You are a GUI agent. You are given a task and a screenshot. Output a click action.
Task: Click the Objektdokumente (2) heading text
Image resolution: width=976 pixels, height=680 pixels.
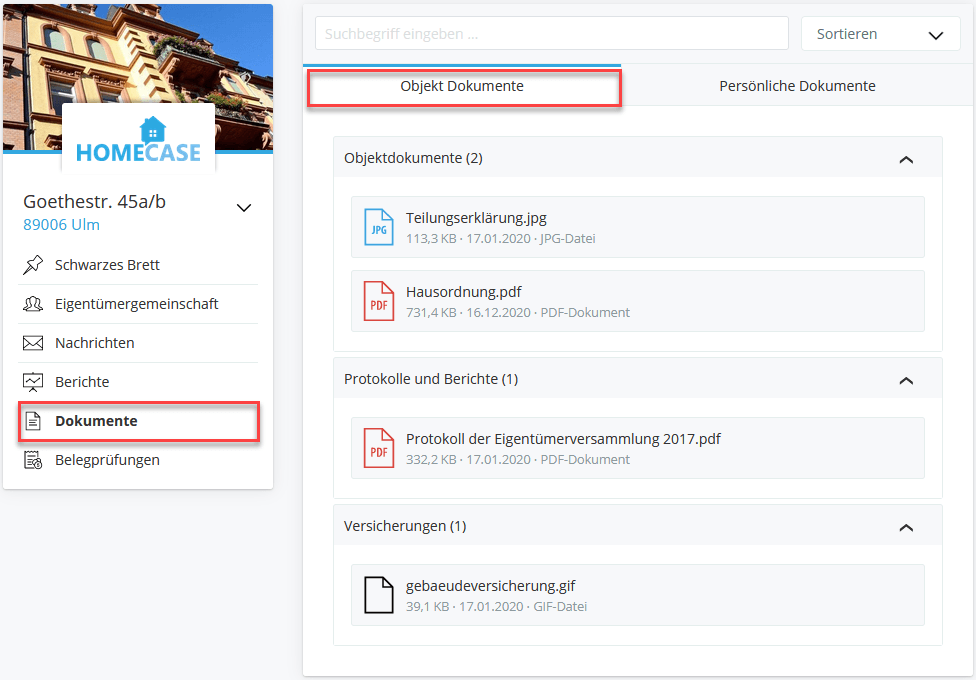coord(413,158)
